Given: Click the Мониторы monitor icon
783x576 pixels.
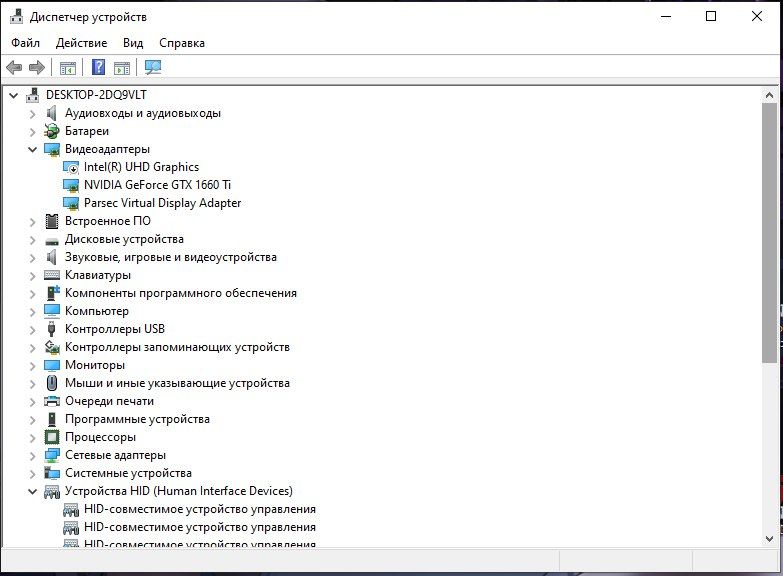Looking at the screenshot, I should pyautogui.click(x=52, y=365).
